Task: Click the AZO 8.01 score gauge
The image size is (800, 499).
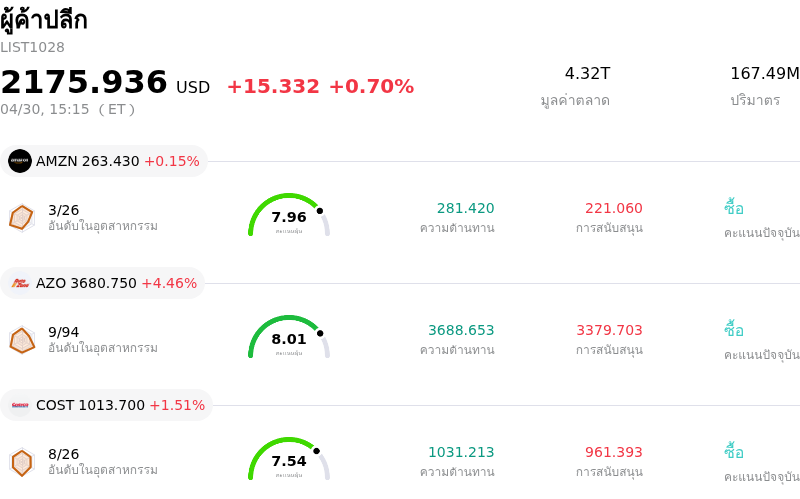Action: point(289,338)
